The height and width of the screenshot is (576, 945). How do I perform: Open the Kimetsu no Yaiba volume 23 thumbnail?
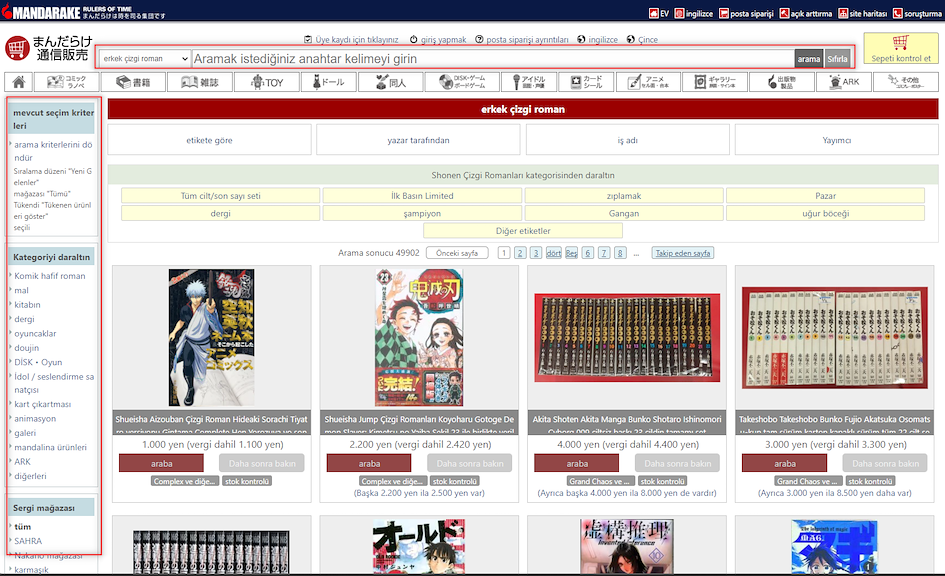click(x=419, y=337)
